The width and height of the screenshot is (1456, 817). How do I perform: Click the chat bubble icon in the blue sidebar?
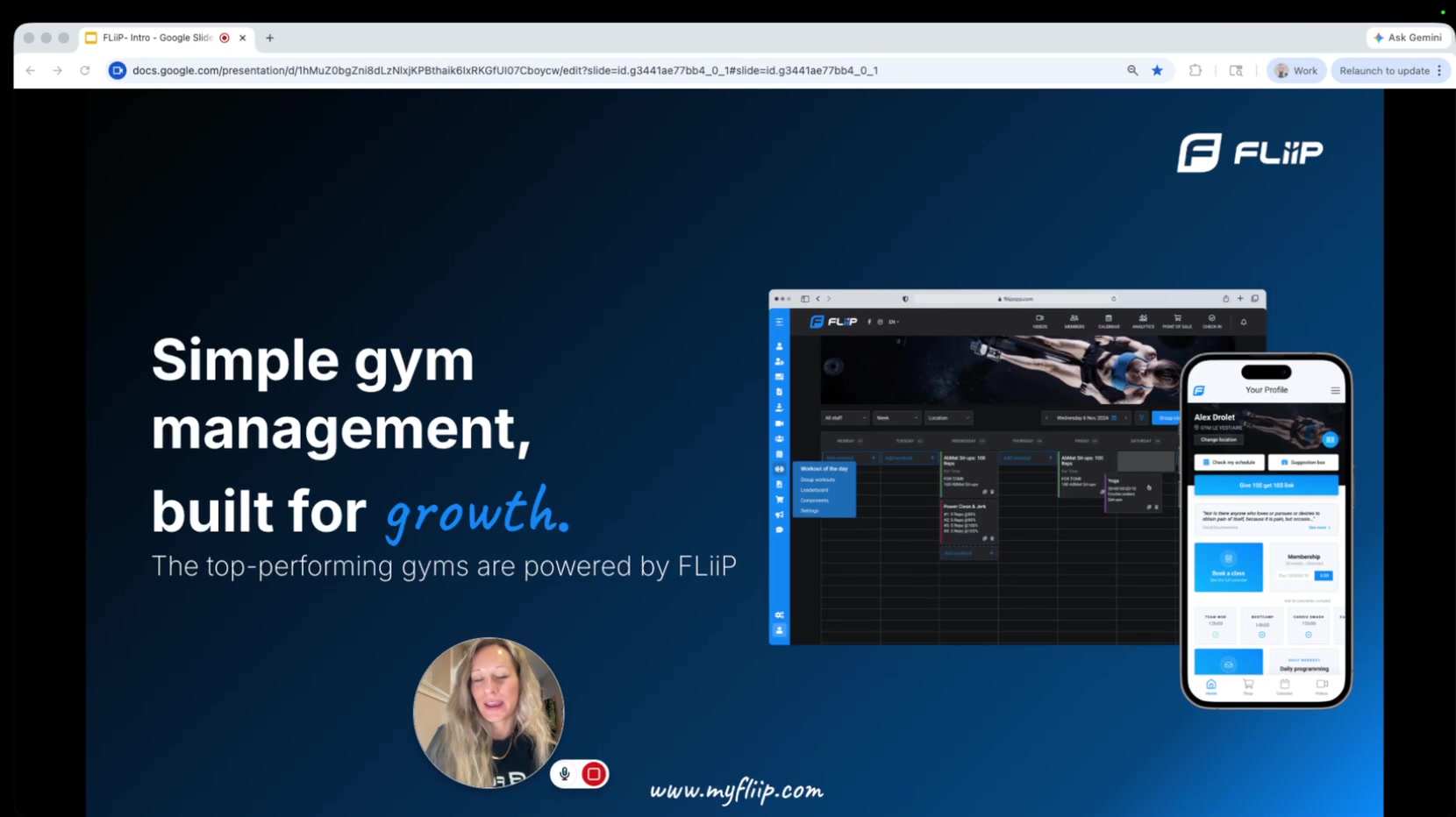tap(779, 529)
